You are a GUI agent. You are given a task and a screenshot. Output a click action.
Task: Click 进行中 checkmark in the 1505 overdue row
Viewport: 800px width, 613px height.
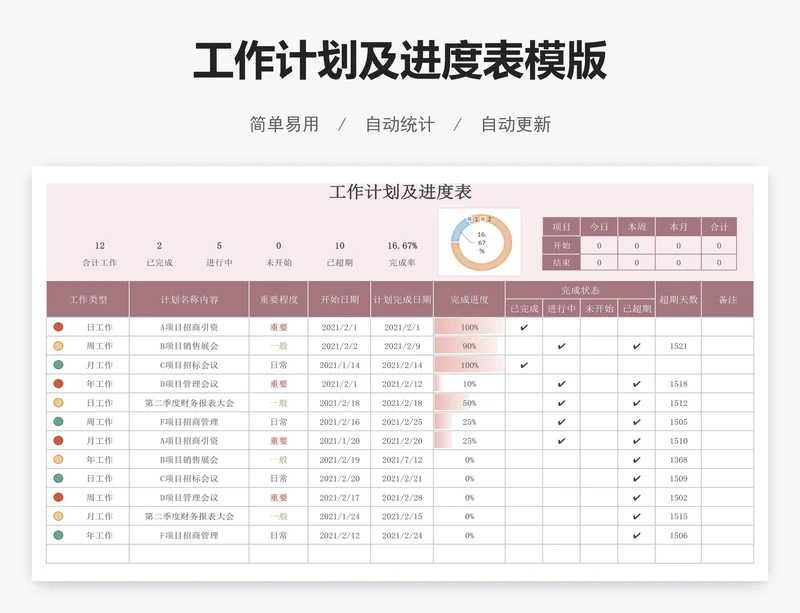(561, 422)
